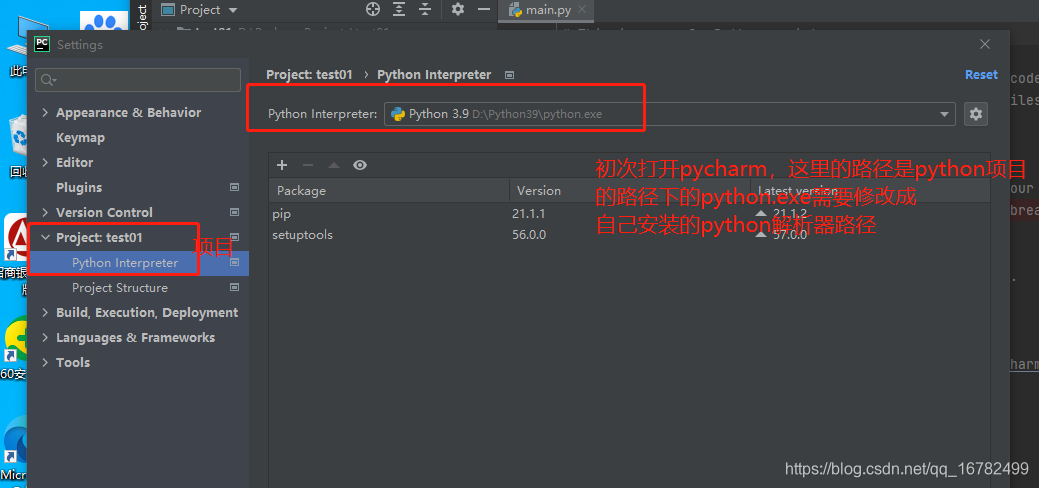Select Python Interpreter in the settings tree

coord(138,263)
